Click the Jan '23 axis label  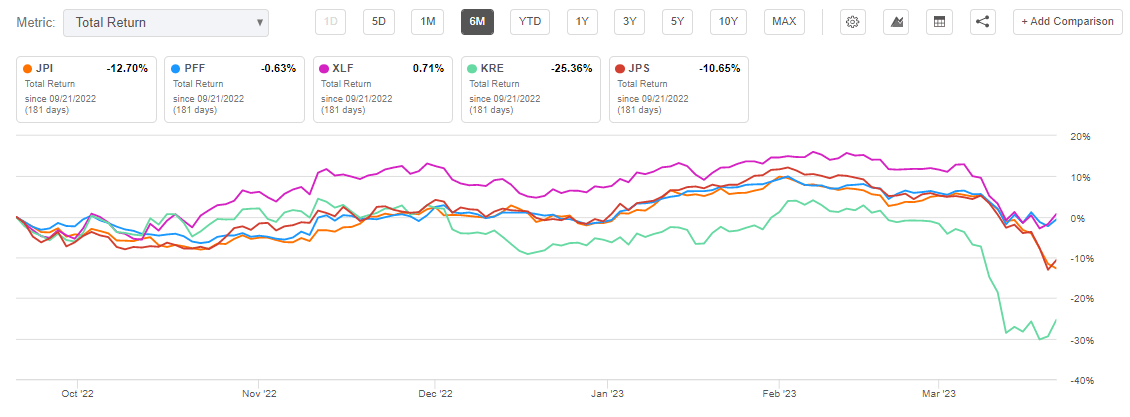pyautogui.click(x=608, y=394)
